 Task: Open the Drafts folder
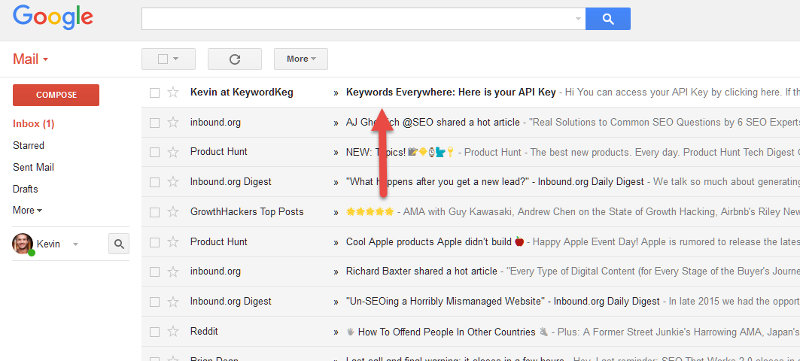coord(26,189)
